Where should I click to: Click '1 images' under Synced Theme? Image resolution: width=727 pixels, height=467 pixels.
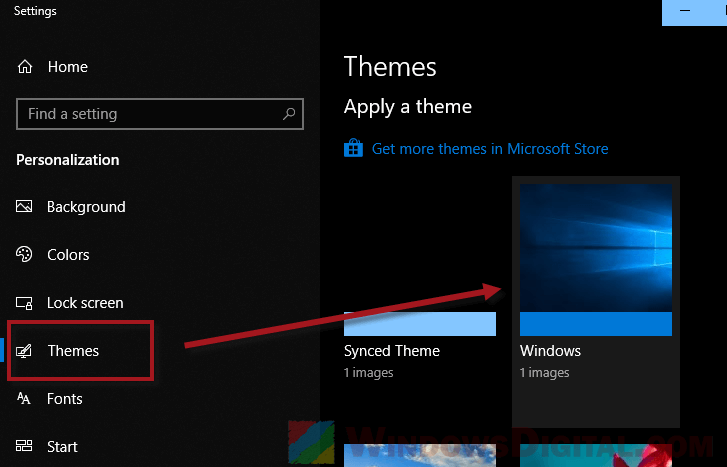tap(369, 373)
